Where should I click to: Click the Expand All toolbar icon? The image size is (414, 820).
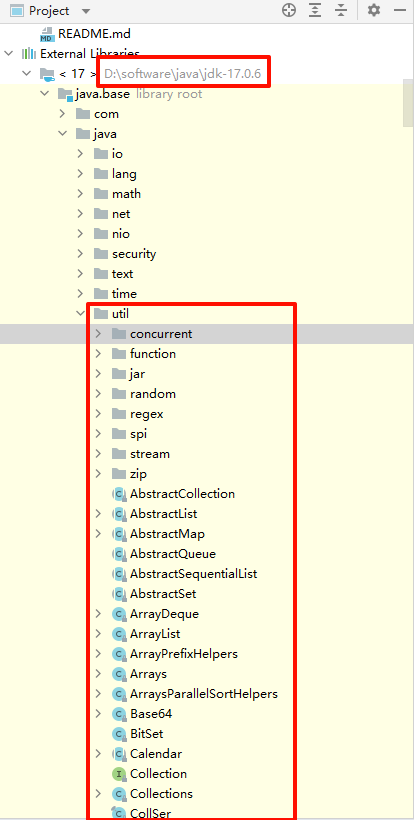pos(315,10)
